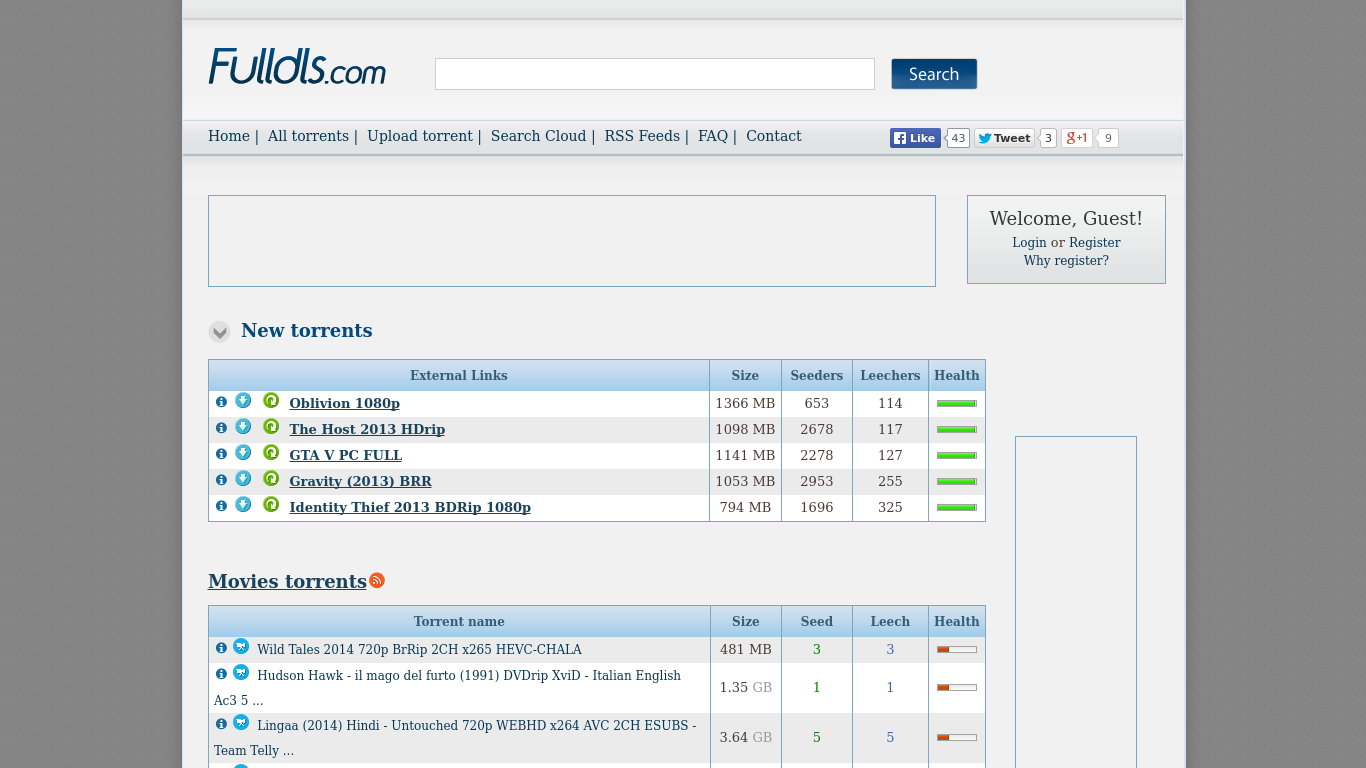
Task: Open the Movies torrents heading link
Action: click(x=287, y=581)
